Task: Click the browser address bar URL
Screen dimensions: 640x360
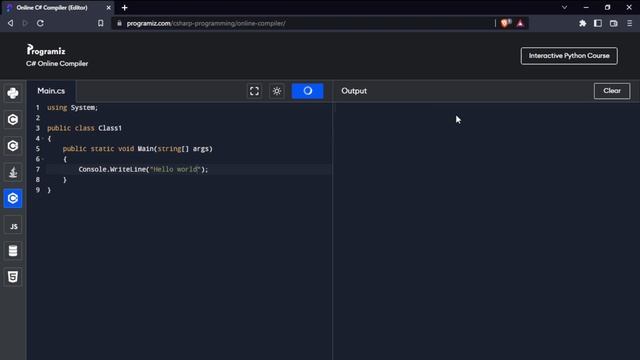Action: 206,23
